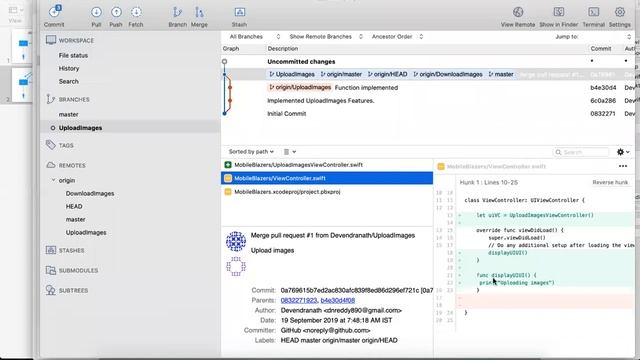The height and width of the screenshot is (360, 640).
Task: Click the Description column header
Action: coord(283,49)
